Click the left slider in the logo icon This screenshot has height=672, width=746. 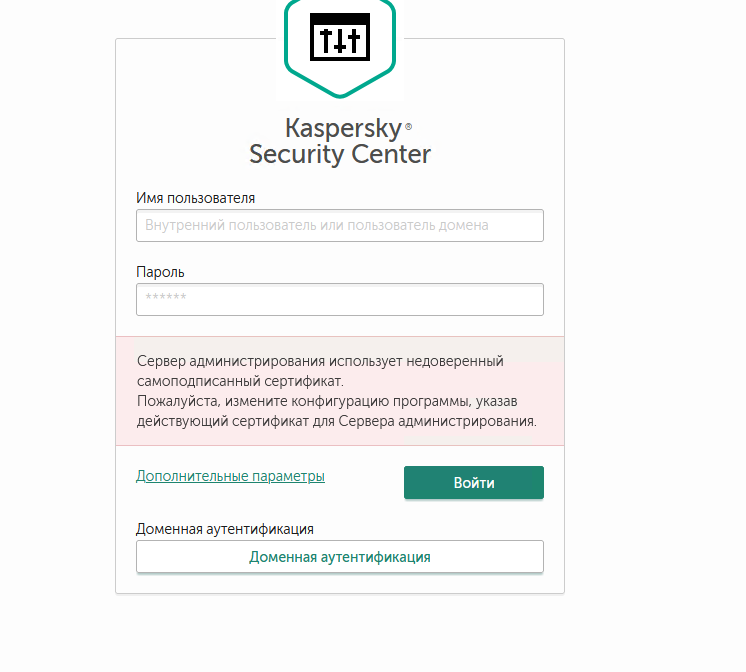point(325,40)
